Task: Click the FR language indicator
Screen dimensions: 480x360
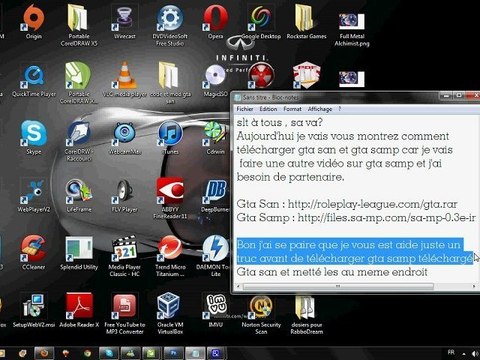Action: pos(451,352)
